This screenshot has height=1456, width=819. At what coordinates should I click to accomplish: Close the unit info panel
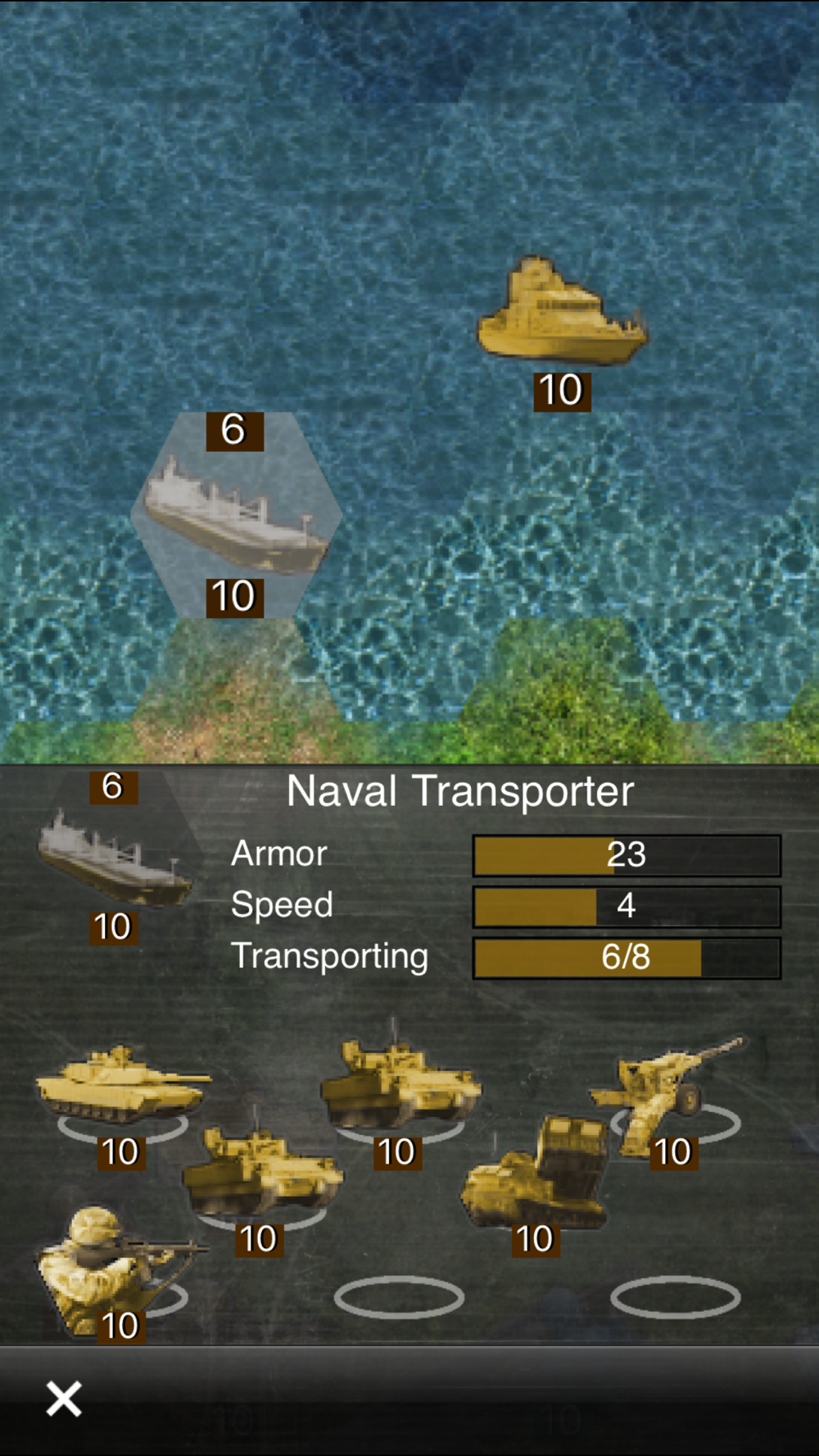tap(64, 1398)
